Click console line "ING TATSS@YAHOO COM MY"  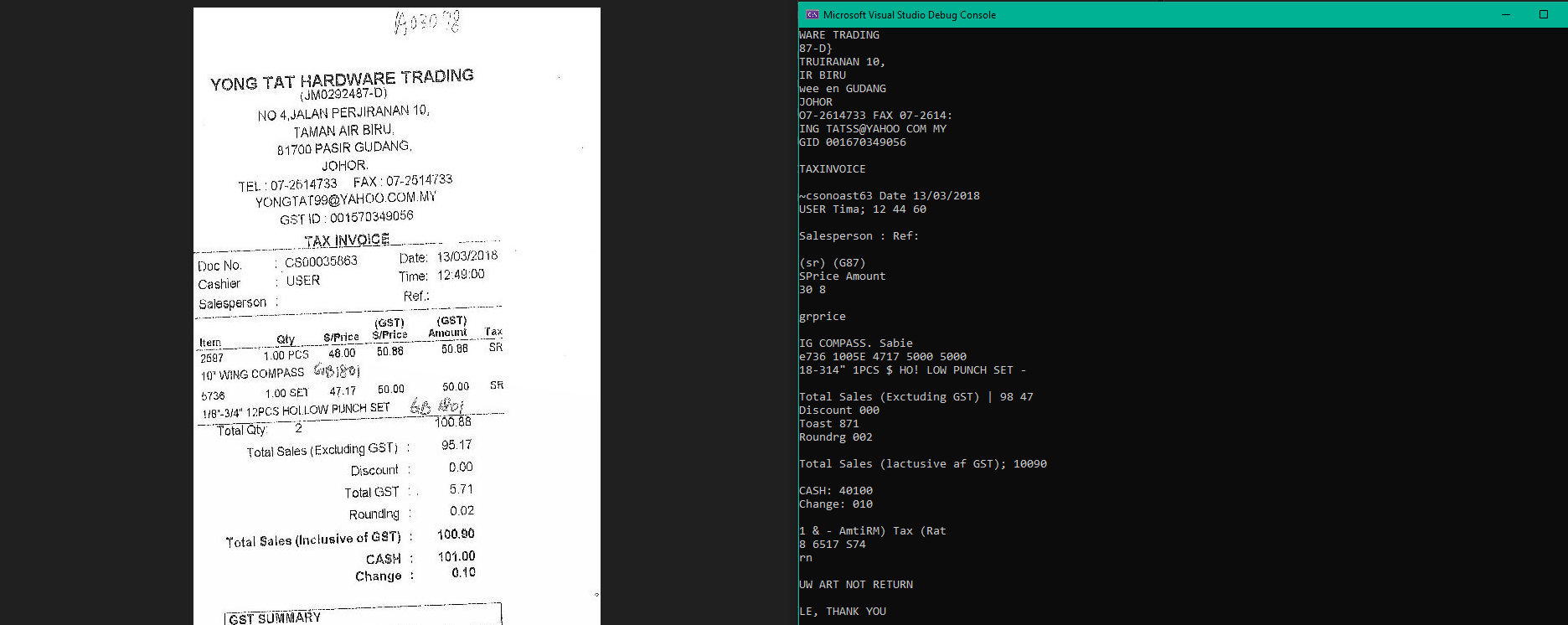pos(873,129)
